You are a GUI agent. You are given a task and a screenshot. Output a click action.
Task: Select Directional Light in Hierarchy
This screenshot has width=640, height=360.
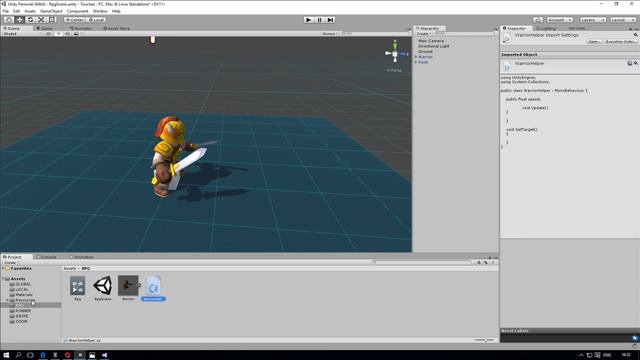433,46
